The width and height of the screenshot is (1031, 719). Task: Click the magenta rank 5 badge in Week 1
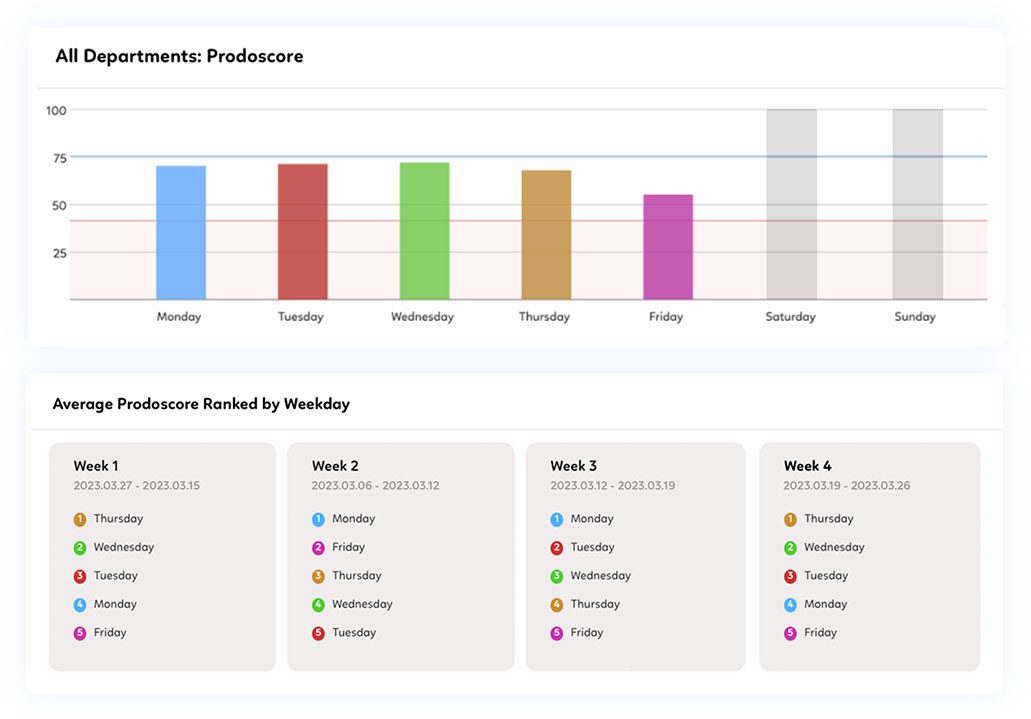click(80, 633)
